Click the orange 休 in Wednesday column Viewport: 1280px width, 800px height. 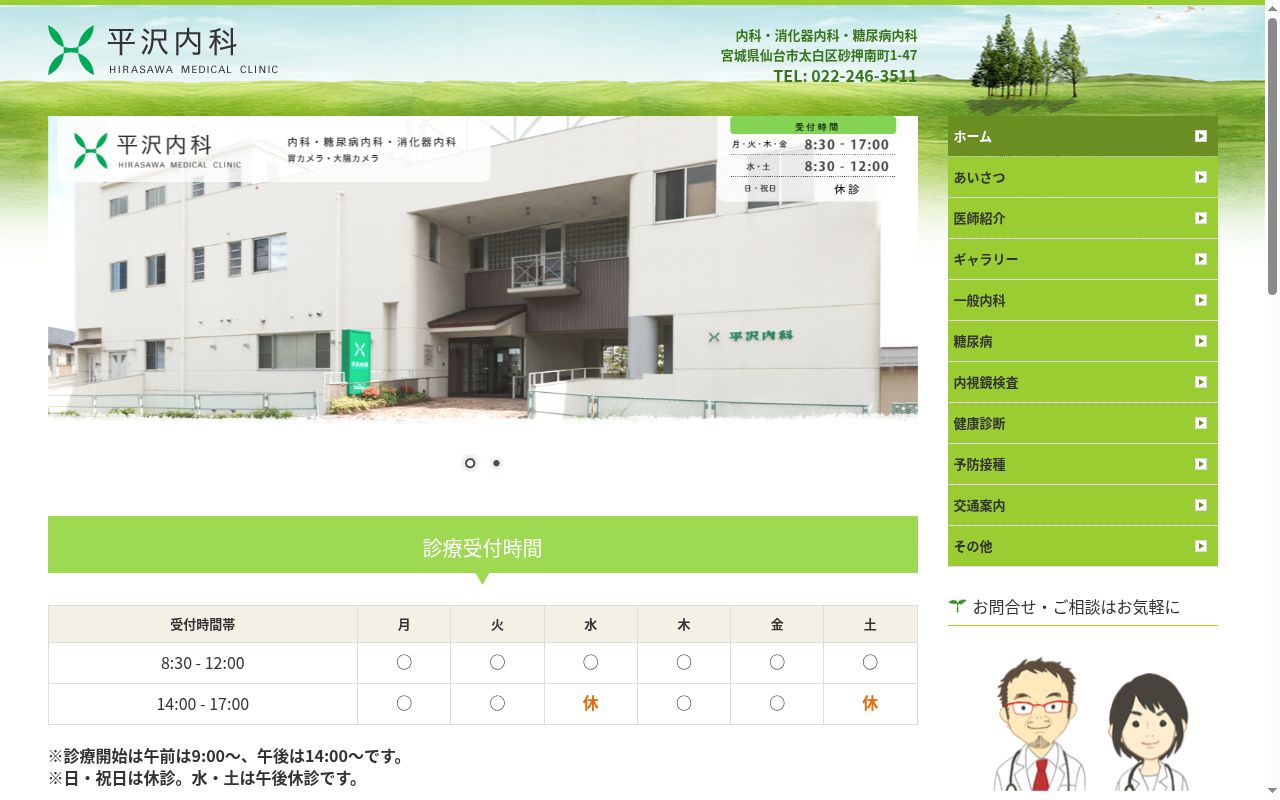click(591, 704)
